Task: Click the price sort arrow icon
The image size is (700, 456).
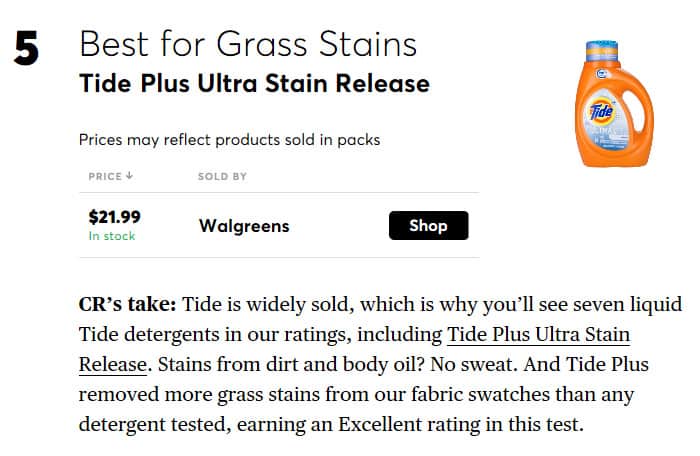Action: pyautogui.click(x=129, y=176)
